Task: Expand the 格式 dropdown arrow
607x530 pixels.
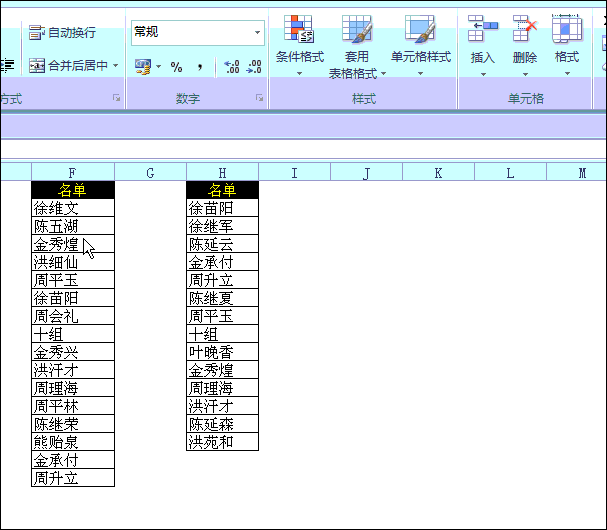Action: pyautogui.click(x=567, y=74)
